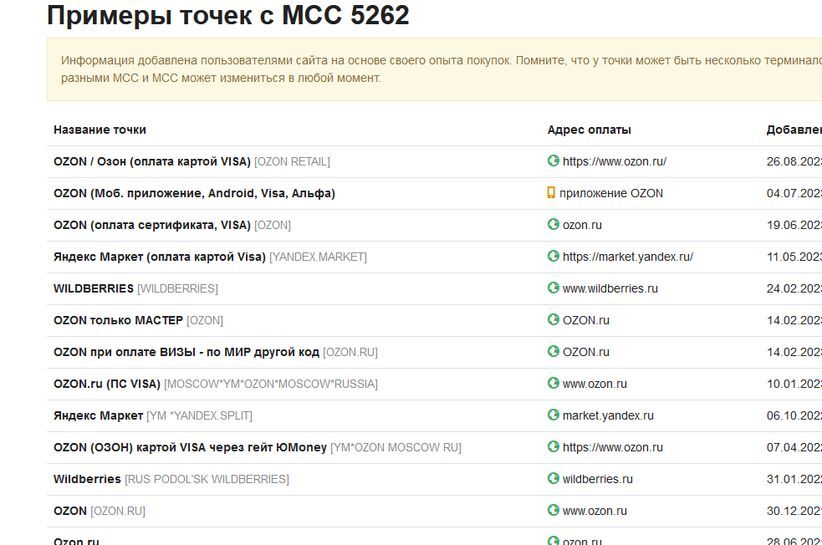Open OZON (ОЗОН) картой VISA через гейт ЮMoney

click(x=190, y=448)
